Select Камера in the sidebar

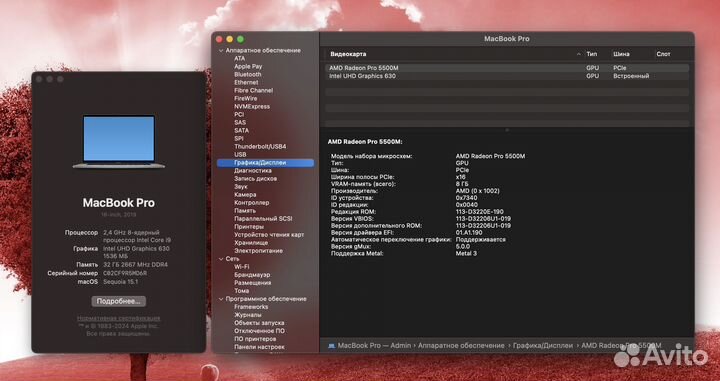pyautogui.click(x=245, y=195)
